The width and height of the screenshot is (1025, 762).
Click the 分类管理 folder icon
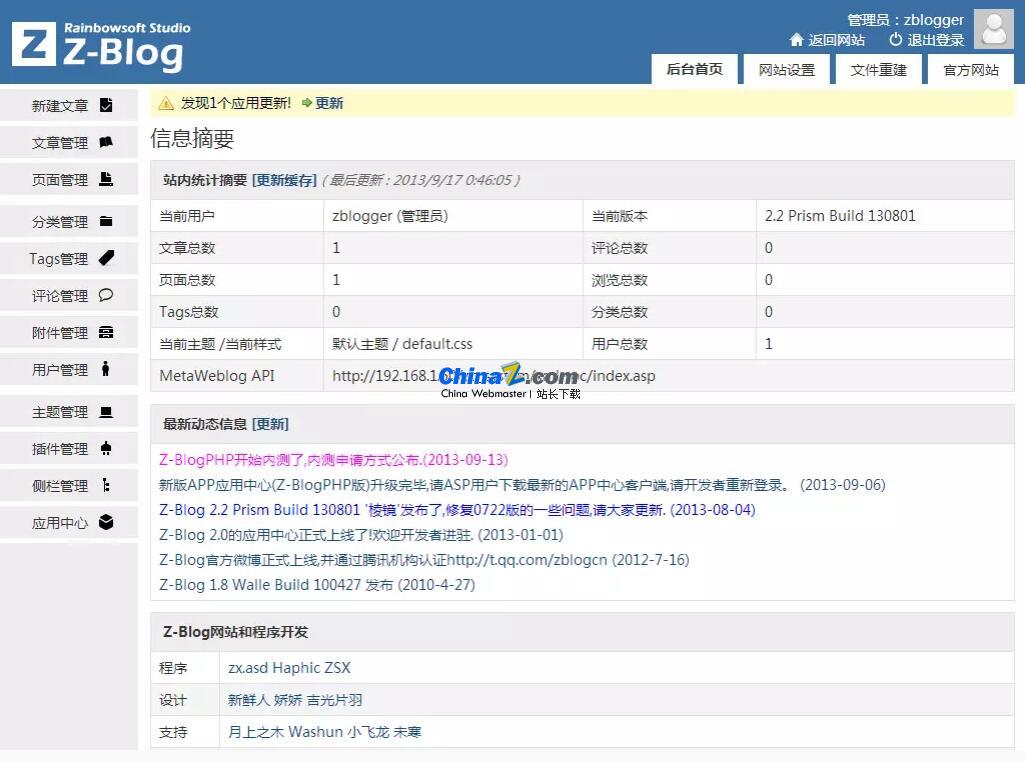click(106, 222)
